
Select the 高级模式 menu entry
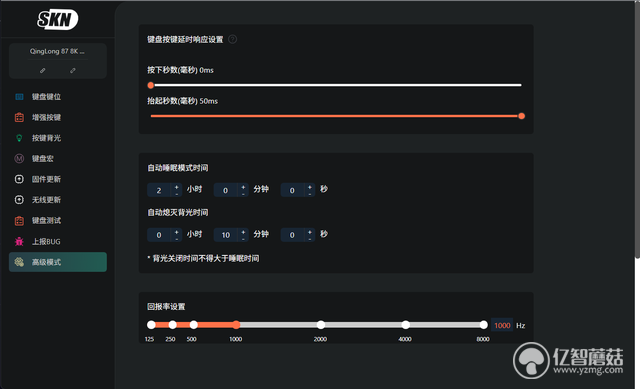point(58,262)
